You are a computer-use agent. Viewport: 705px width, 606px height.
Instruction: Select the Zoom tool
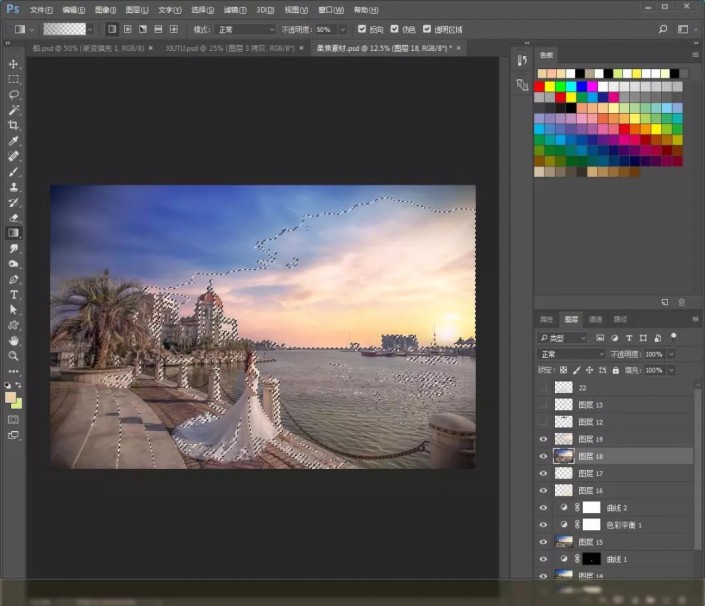[x=13, y=356]
